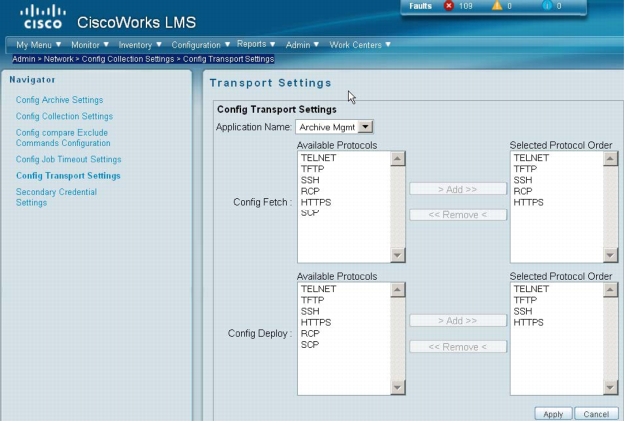626x423 pixels.
Task: Select TELNET in Config Fetch available protocols
Action: 319,158
